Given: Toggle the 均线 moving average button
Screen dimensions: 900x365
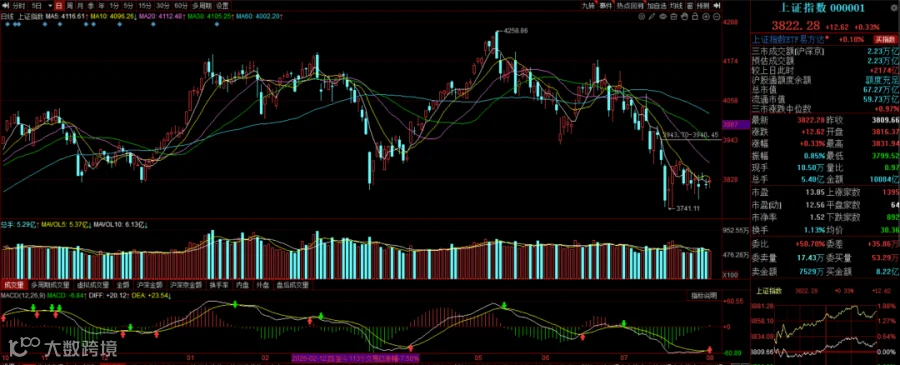Looking at the screenshot, I should point(676,6).
